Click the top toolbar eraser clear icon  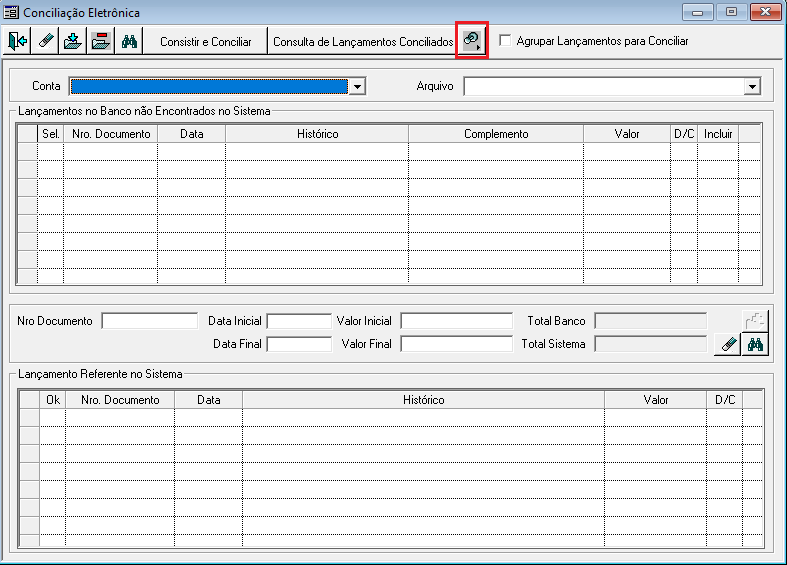coord(46,41)
